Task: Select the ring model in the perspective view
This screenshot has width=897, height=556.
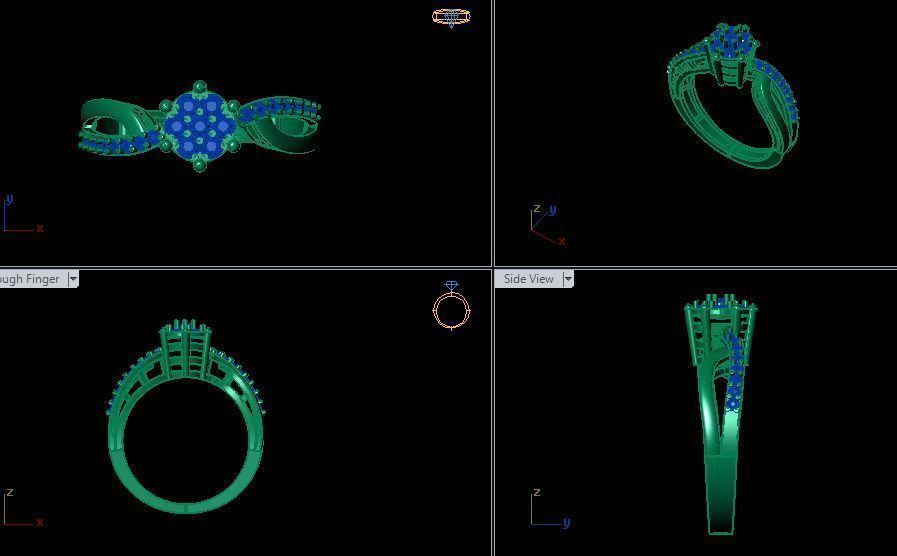Action: (x=732, y=96)
